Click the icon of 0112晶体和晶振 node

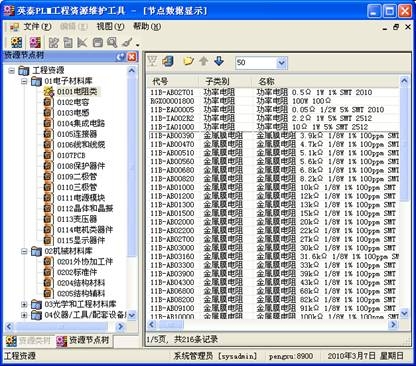(49, 209)
